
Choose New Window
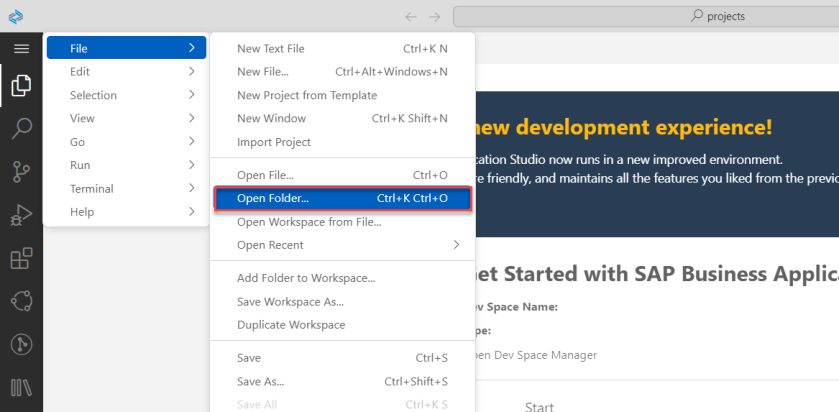(x=342, y=118)
